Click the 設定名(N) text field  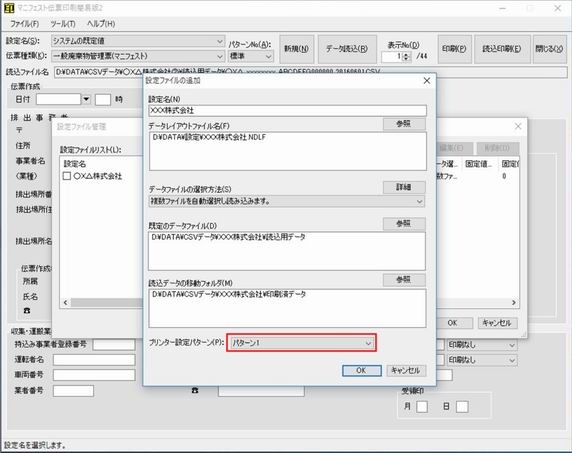tap(287, 111)
